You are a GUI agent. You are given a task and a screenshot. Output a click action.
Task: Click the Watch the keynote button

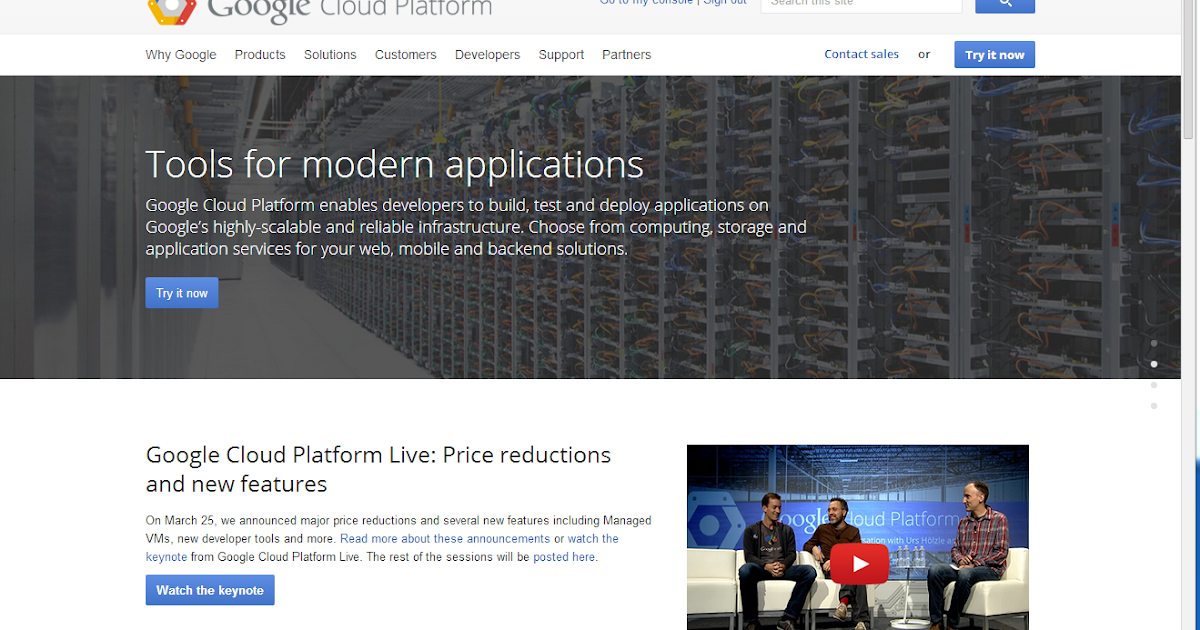pyautogui.click(x=210, y=590)
